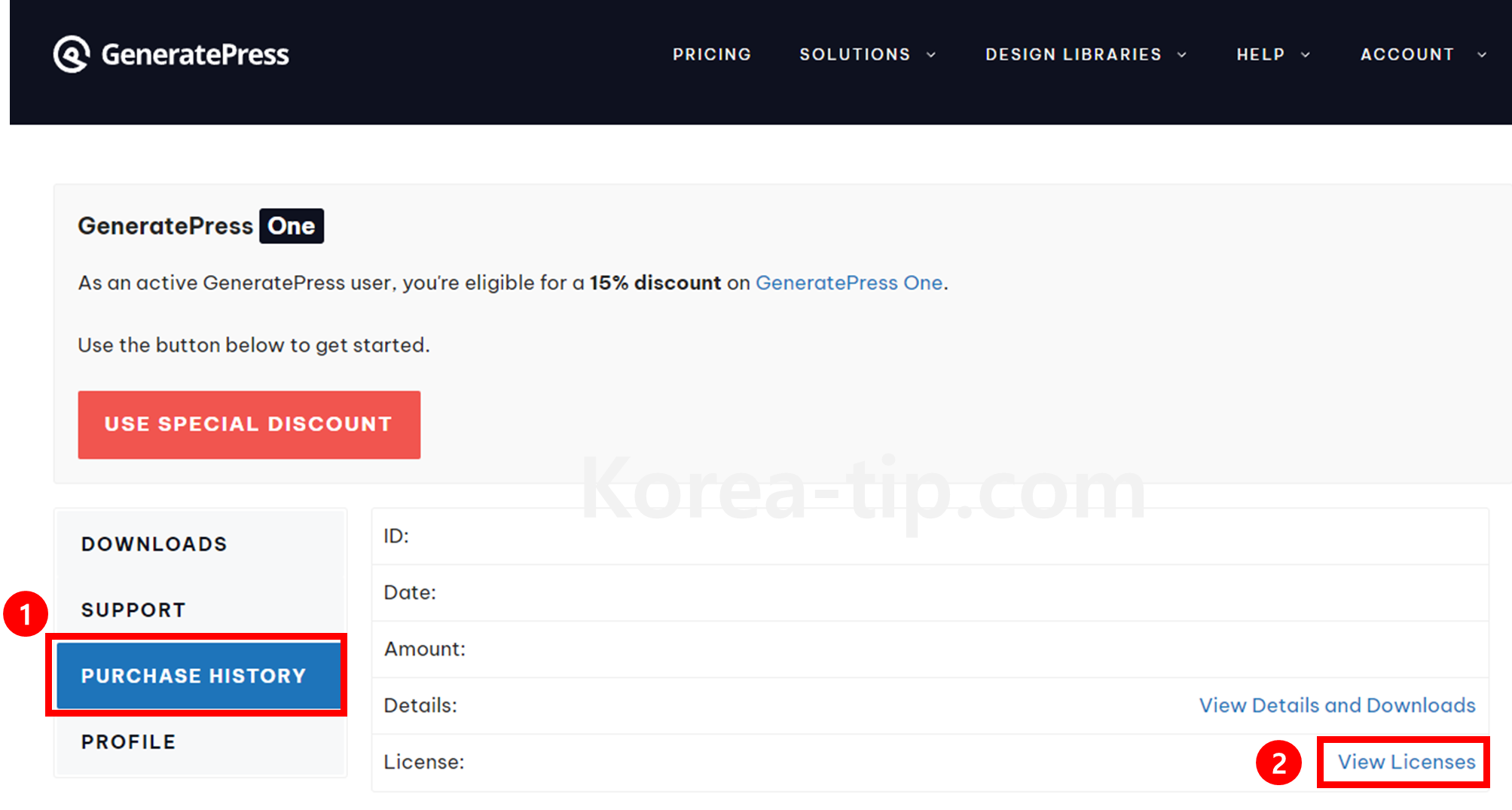Screen dimensions: 1512x810
Task: Click the Use Special Discount button
Action: tap(249, 425)
